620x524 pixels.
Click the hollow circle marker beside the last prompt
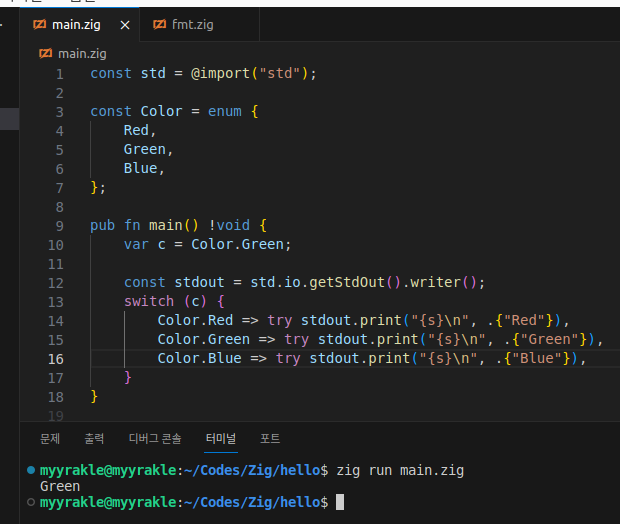[32, 502]
